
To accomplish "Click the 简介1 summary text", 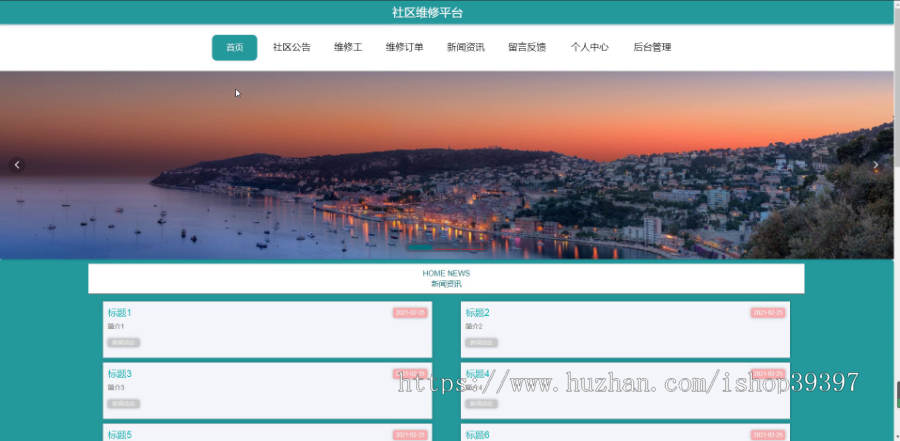I will [115, 327].
